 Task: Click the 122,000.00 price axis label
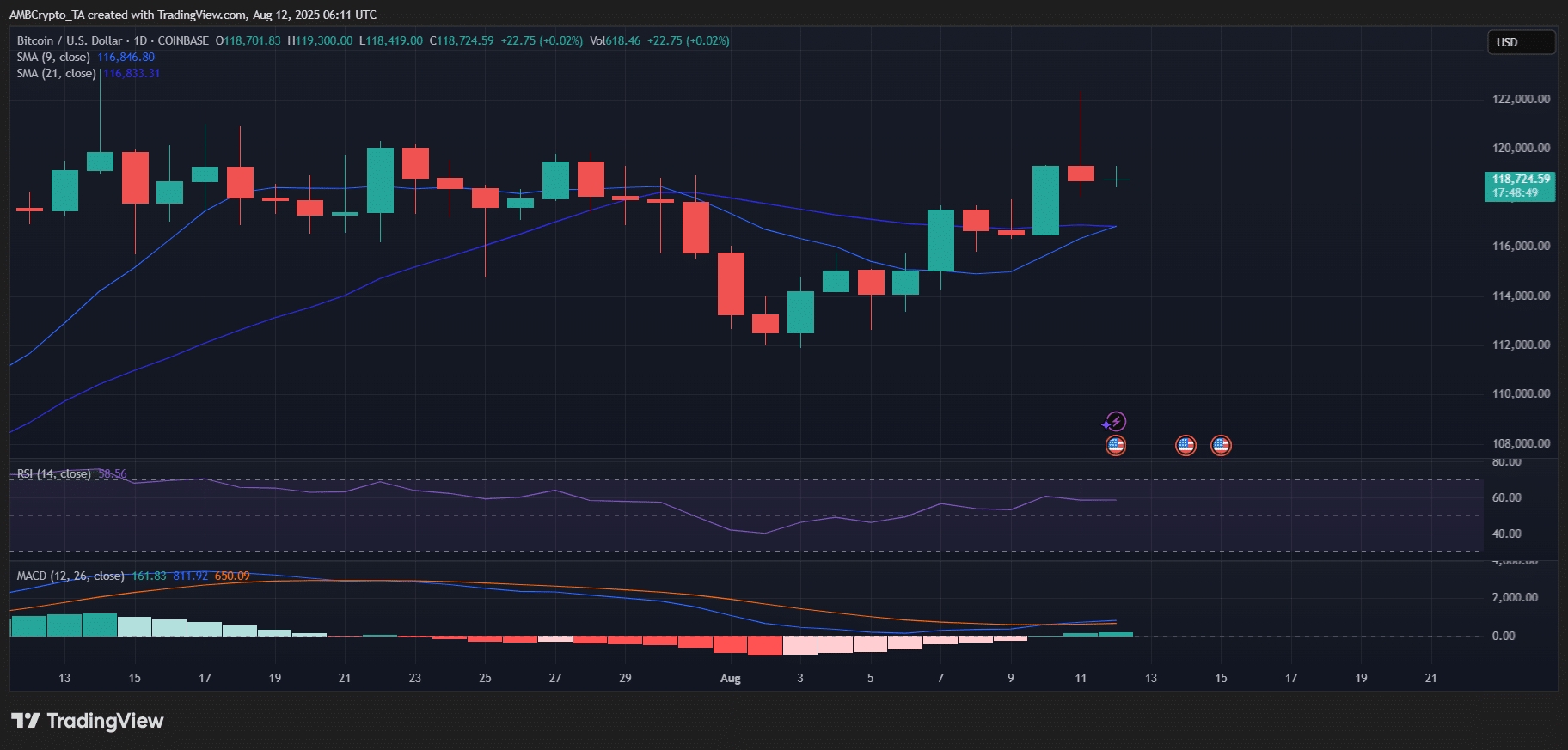pos(1521,99)
